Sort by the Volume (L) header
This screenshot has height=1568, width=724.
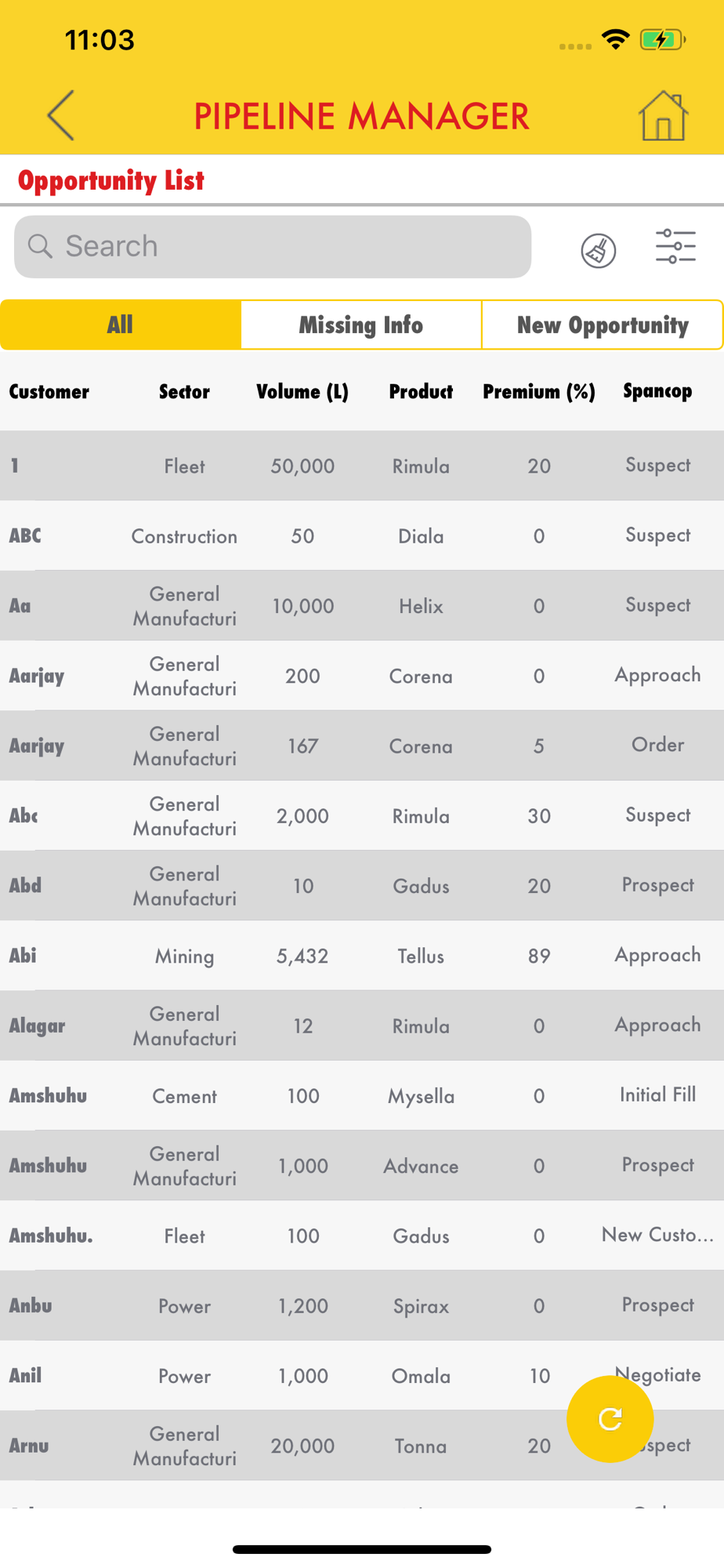tap(302, 391)
